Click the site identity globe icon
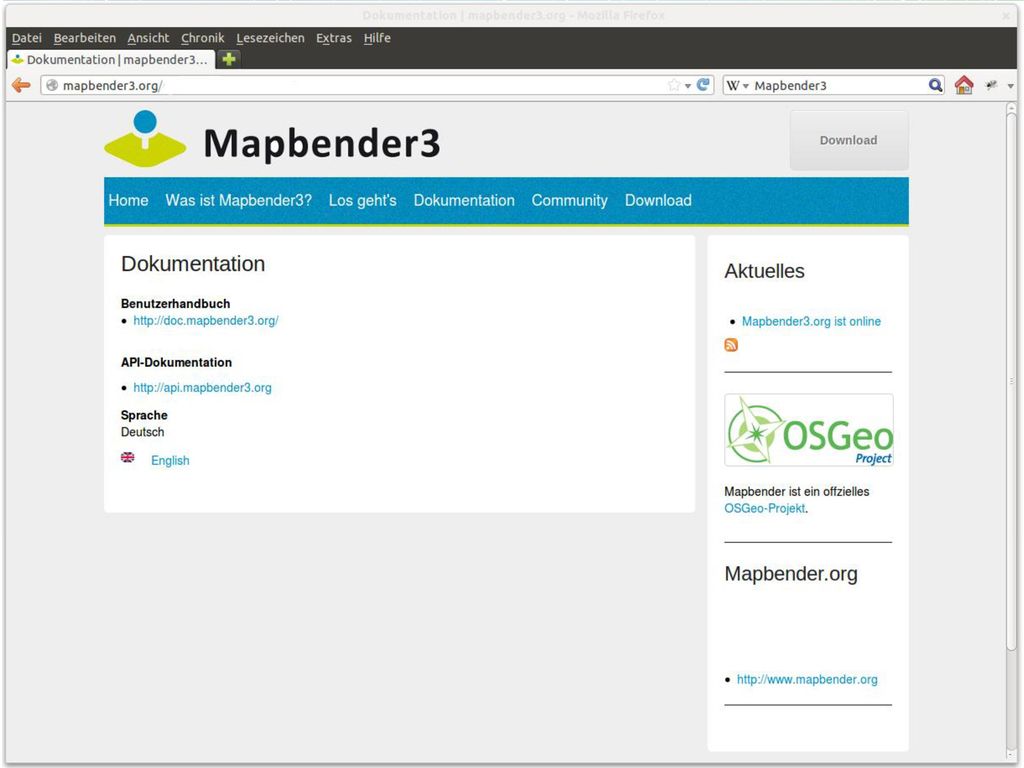Viewport: 1024px width, 768px height. click(x=52, y=86)
